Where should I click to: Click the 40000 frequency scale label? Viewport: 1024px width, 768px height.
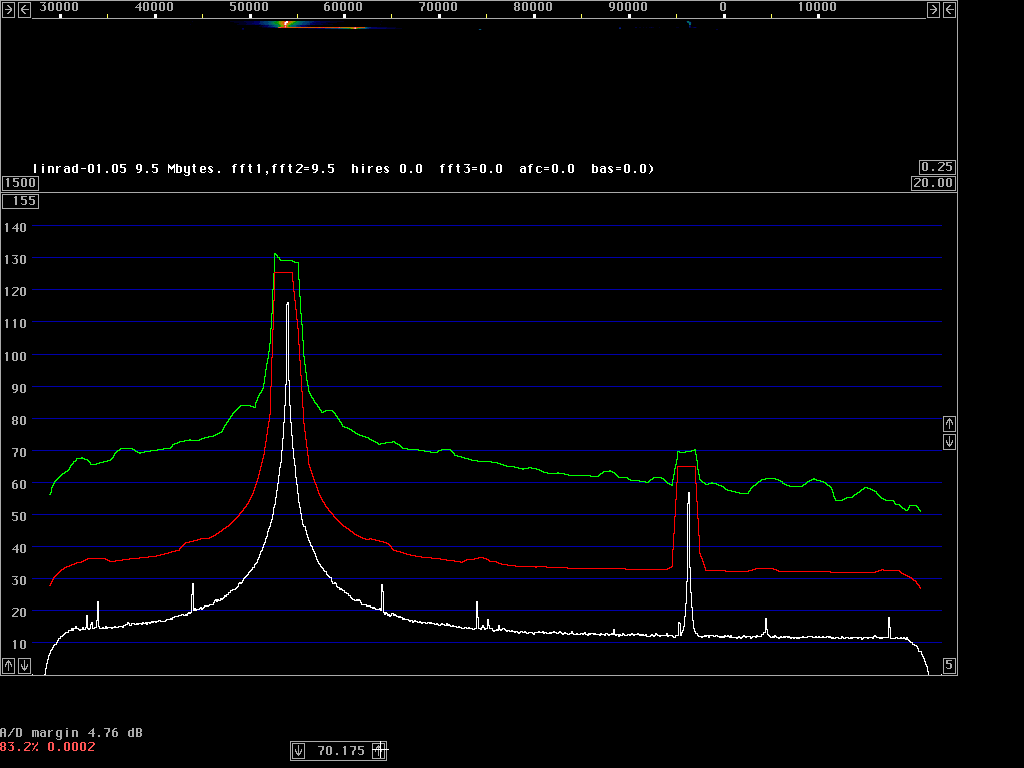coord(153,7)
